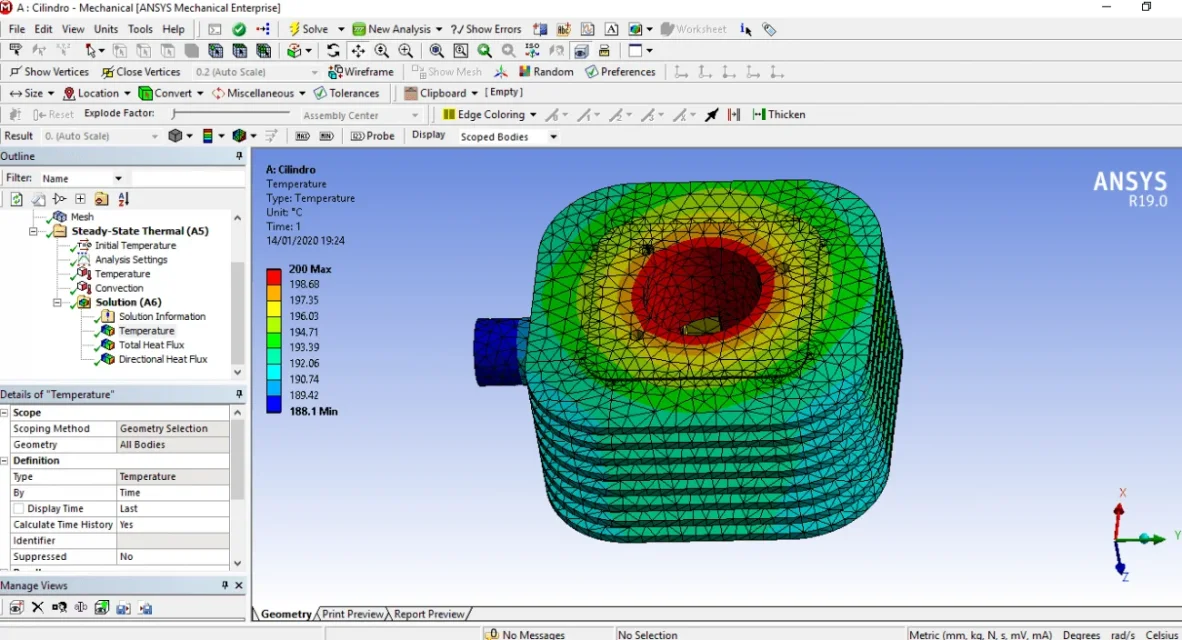
Task: Open the Clipboard dropdown
Action: [x=441, y=93]
